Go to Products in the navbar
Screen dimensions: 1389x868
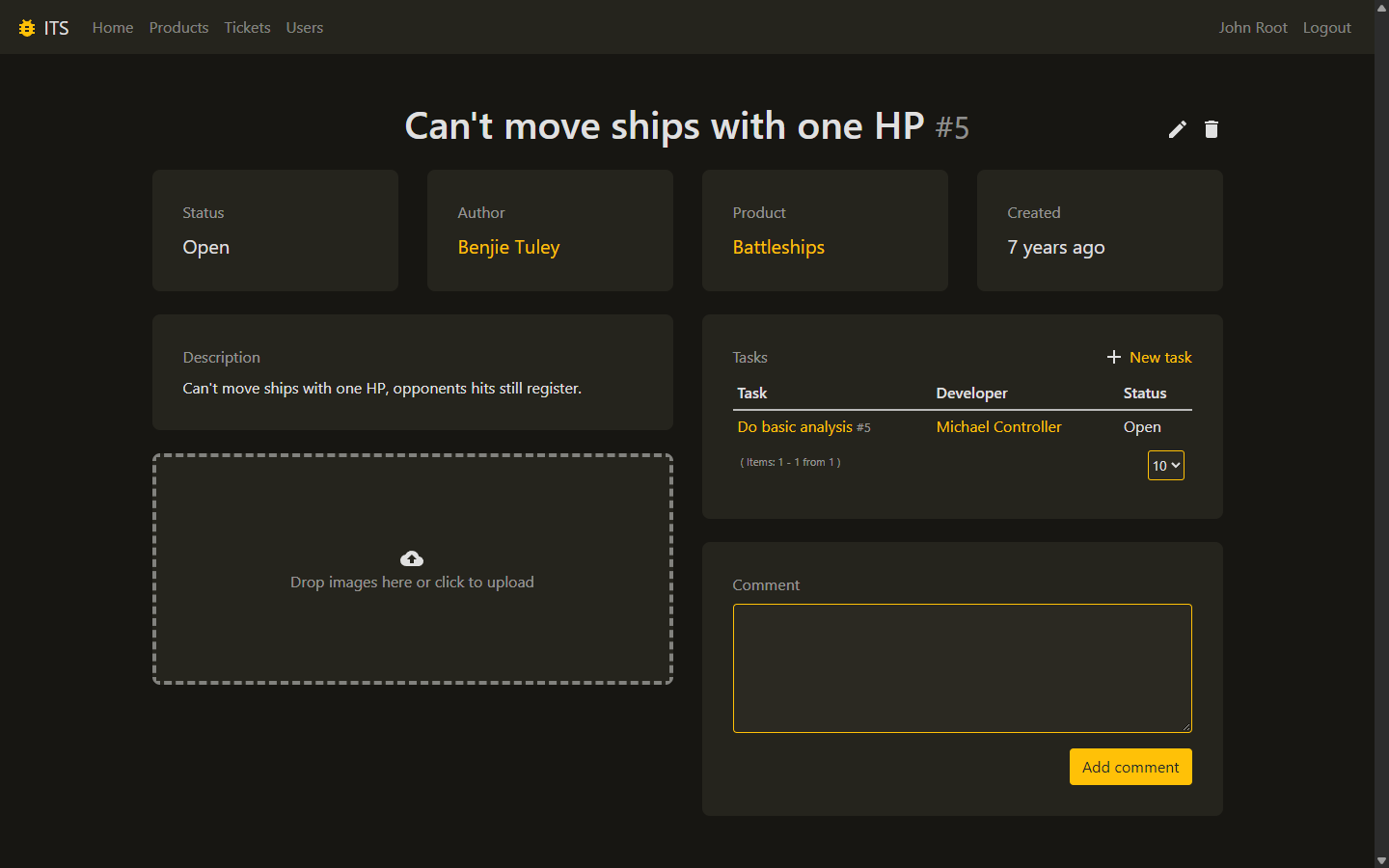(x=178, y=27)
